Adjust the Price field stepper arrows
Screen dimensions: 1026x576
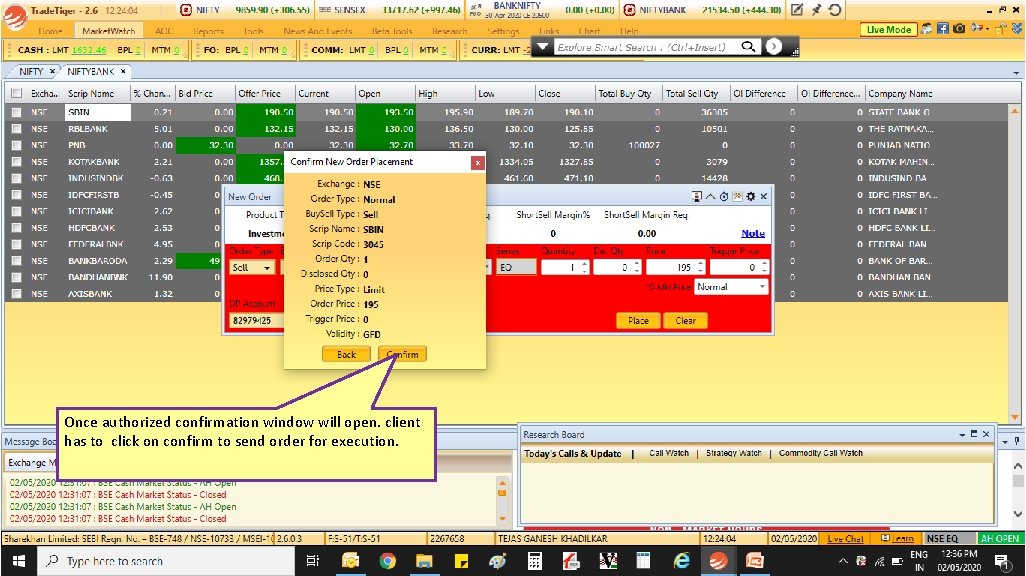click(x=701, y=267)
